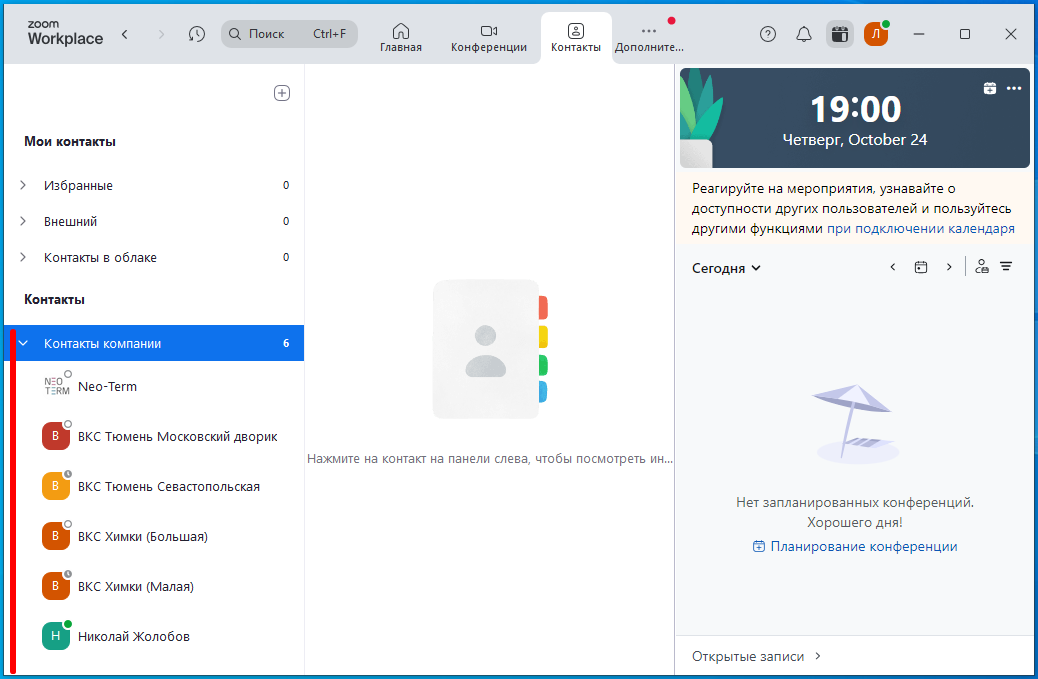1038x679 pixels.
Task: Click the history clock icon
Action: (x=197, y=34)
